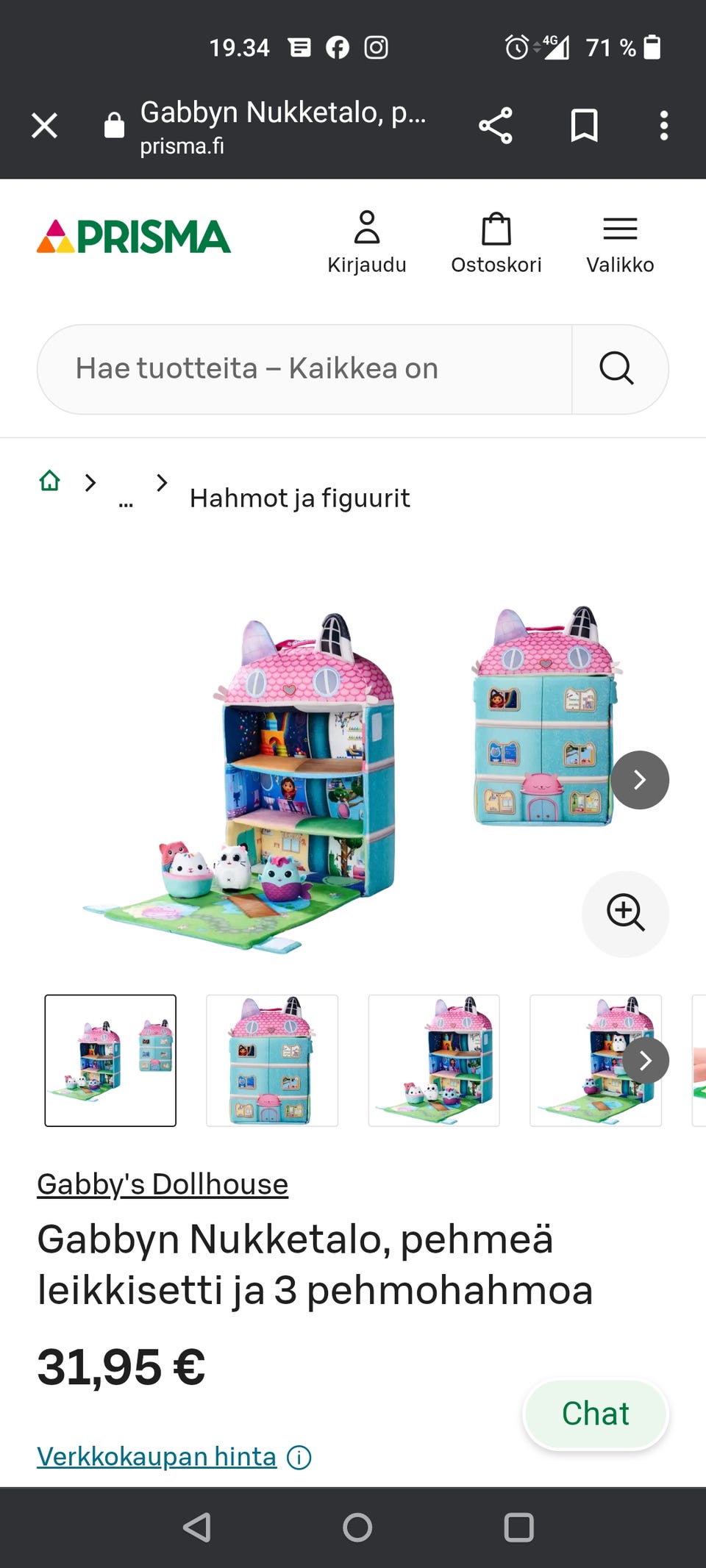This screenshot has height=1568, width=706.
Task: Bookmark this page with the bookmark icon
Action: tap(585, 126)
